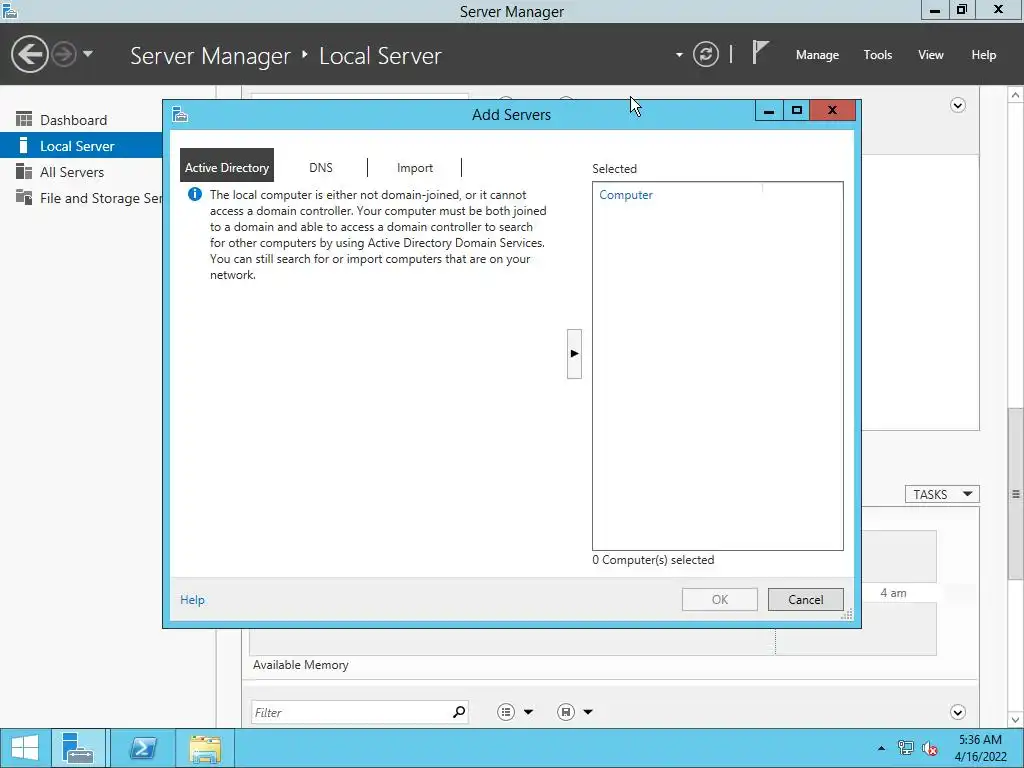
Task: Cancel the Add Servers dialog
Action: pyautogui.click(x=805, y=600)
